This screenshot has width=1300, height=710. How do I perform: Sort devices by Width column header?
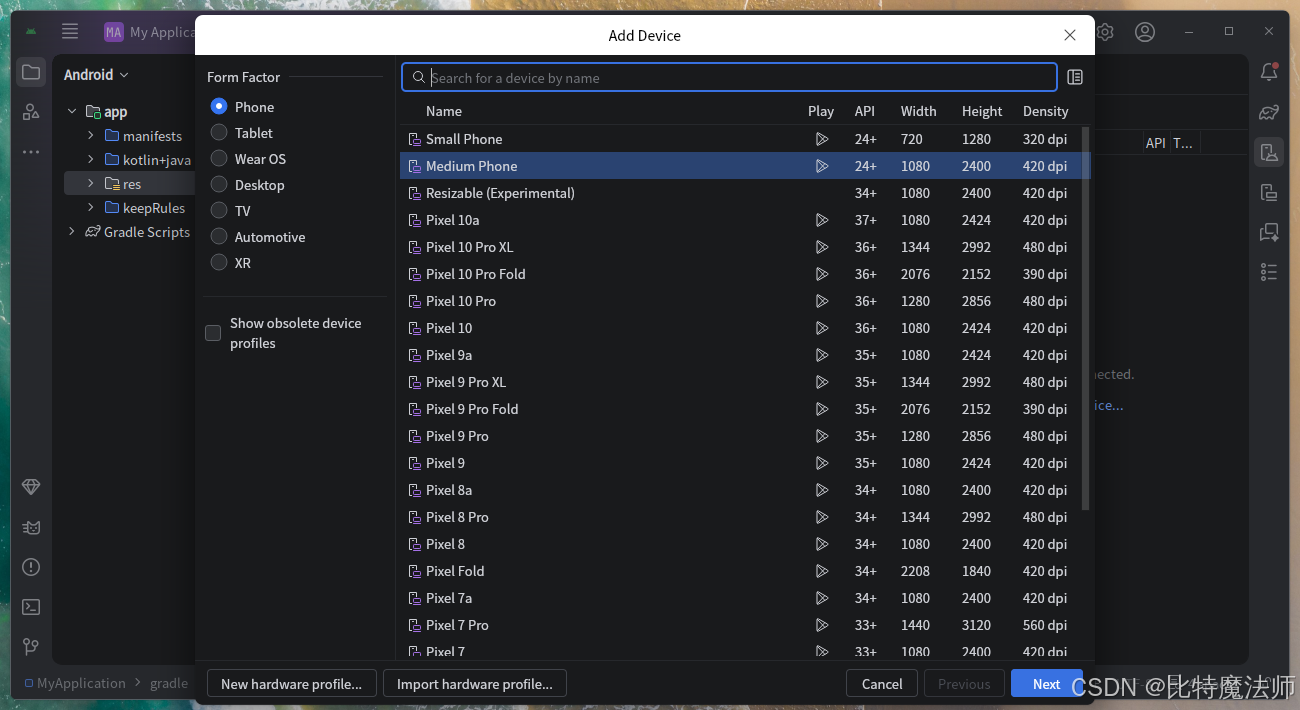coord(918,111)
